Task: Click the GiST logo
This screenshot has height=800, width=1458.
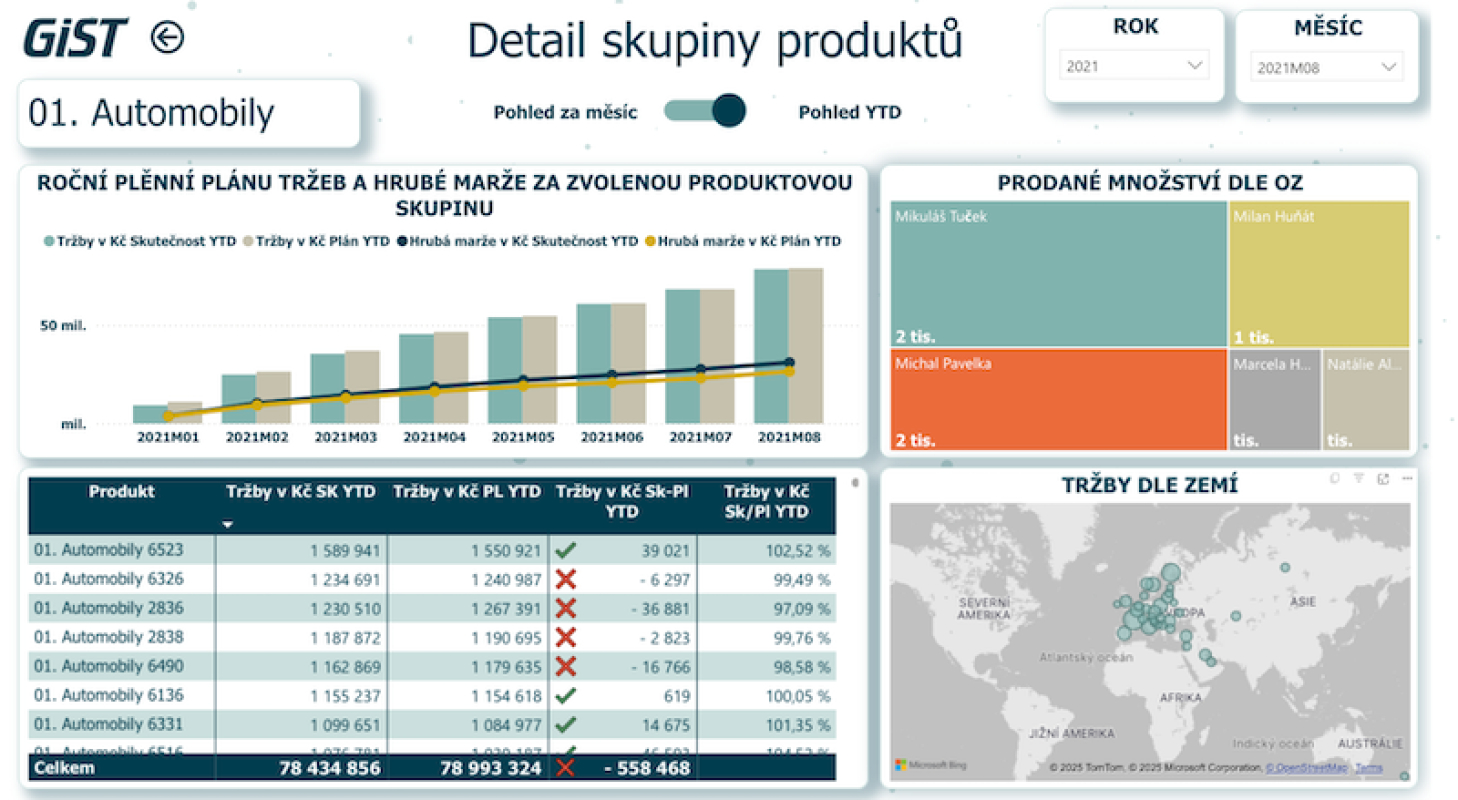Action: point(75,38)
